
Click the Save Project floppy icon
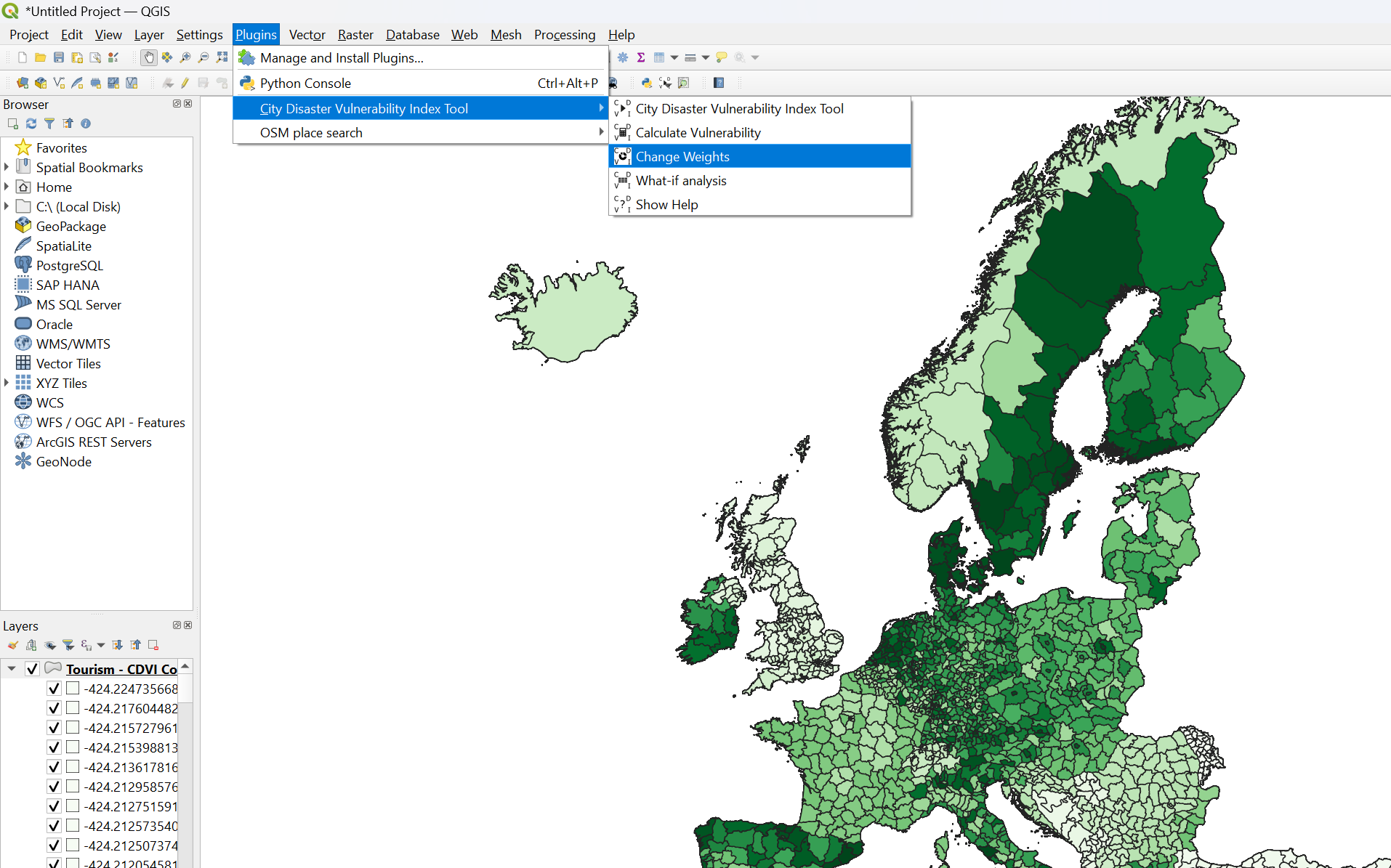(x=59, y=57)
